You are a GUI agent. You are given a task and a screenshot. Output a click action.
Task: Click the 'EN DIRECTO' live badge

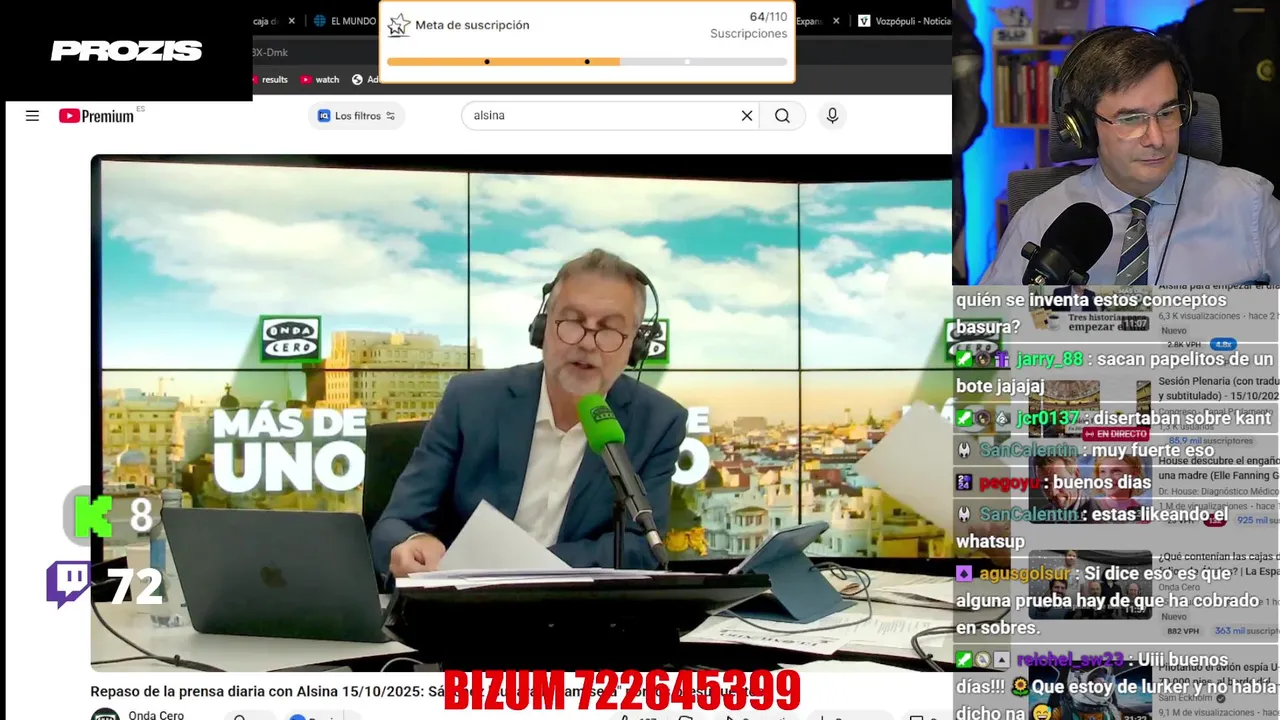click(1116, 434)
